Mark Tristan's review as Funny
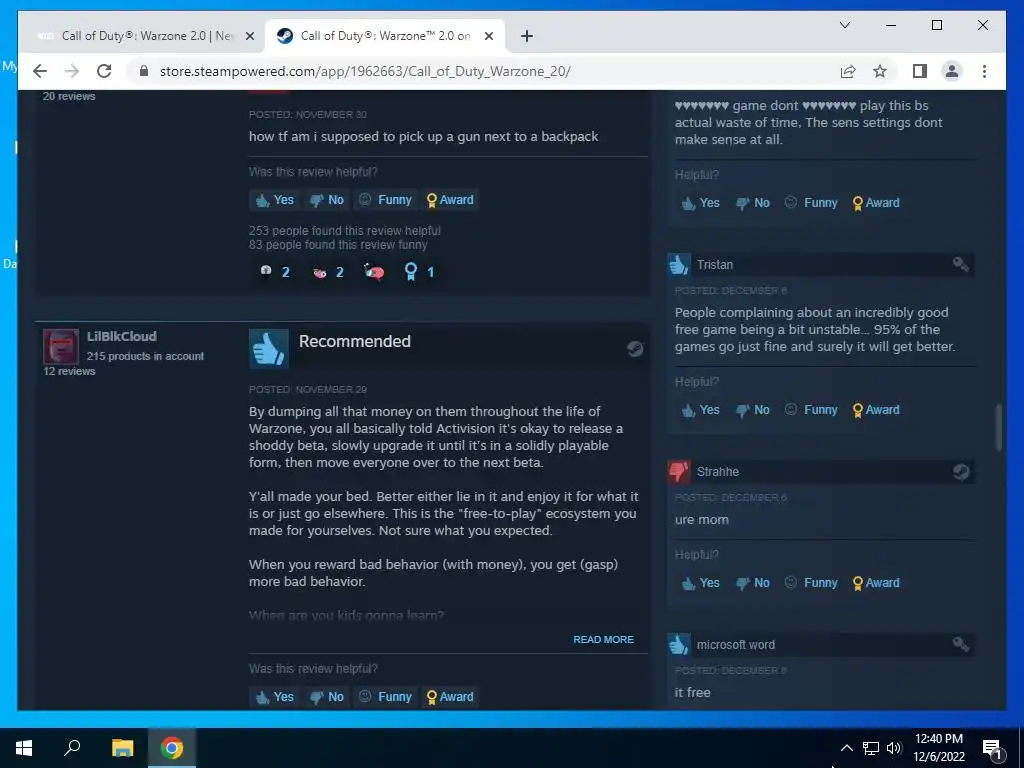Screen dimensions: 1024x768 pyautogui.click(x=810, y=410)
